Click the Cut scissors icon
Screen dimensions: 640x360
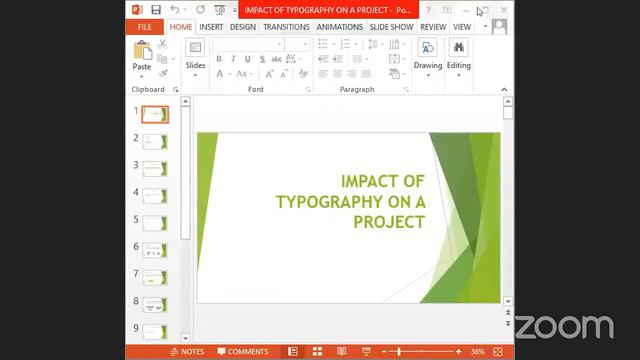pos(162,44)
